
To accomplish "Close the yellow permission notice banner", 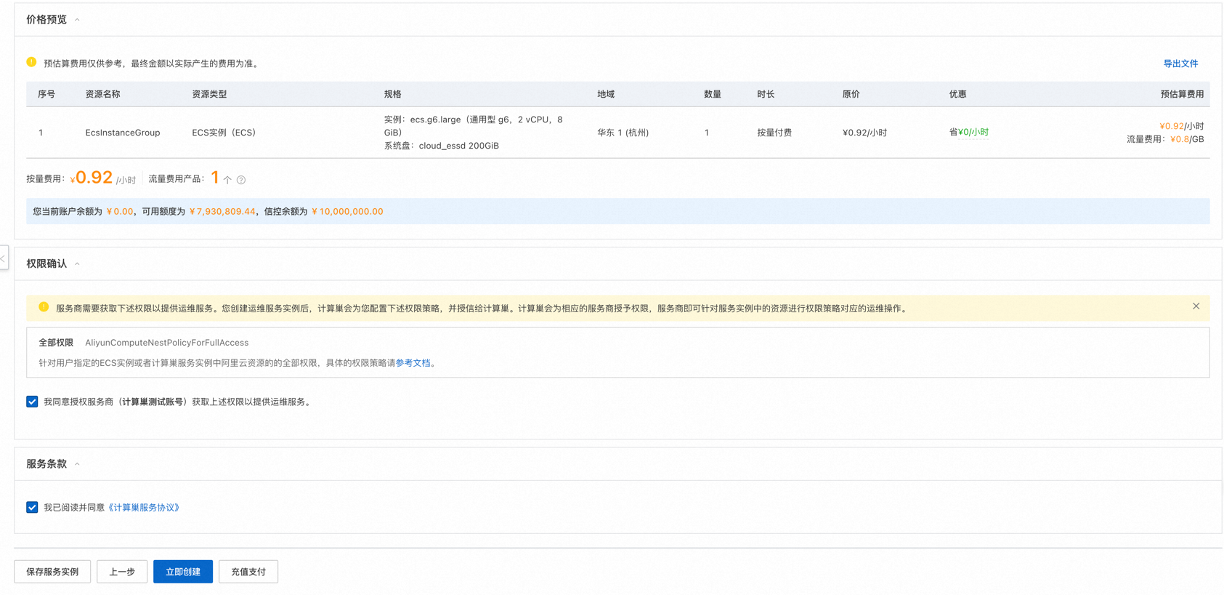I will tap(1196, 307).
